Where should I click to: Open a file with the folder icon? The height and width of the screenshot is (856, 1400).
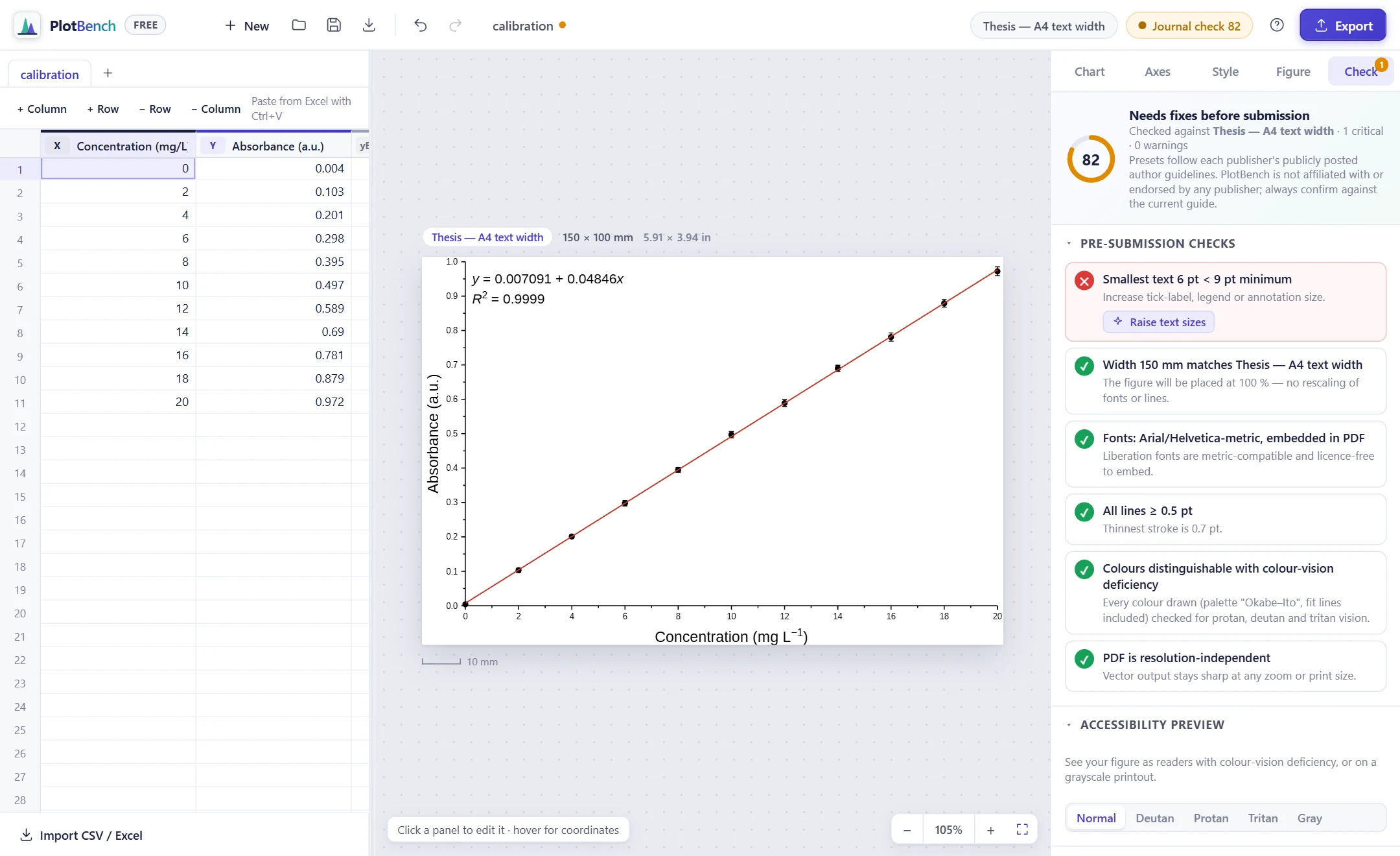tap(299, 25)
